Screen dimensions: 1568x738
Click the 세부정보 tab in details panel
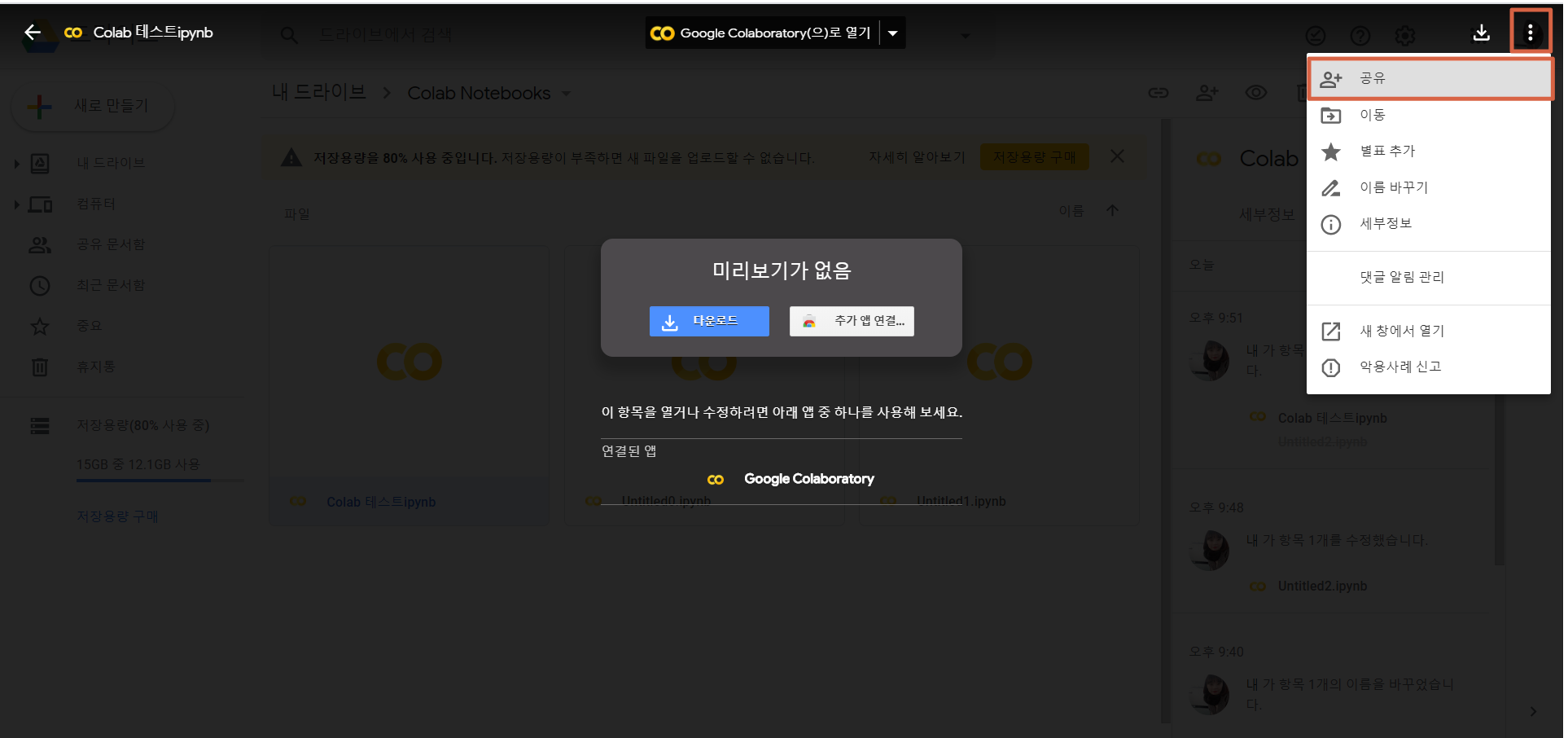click(x=1267, y=214)
